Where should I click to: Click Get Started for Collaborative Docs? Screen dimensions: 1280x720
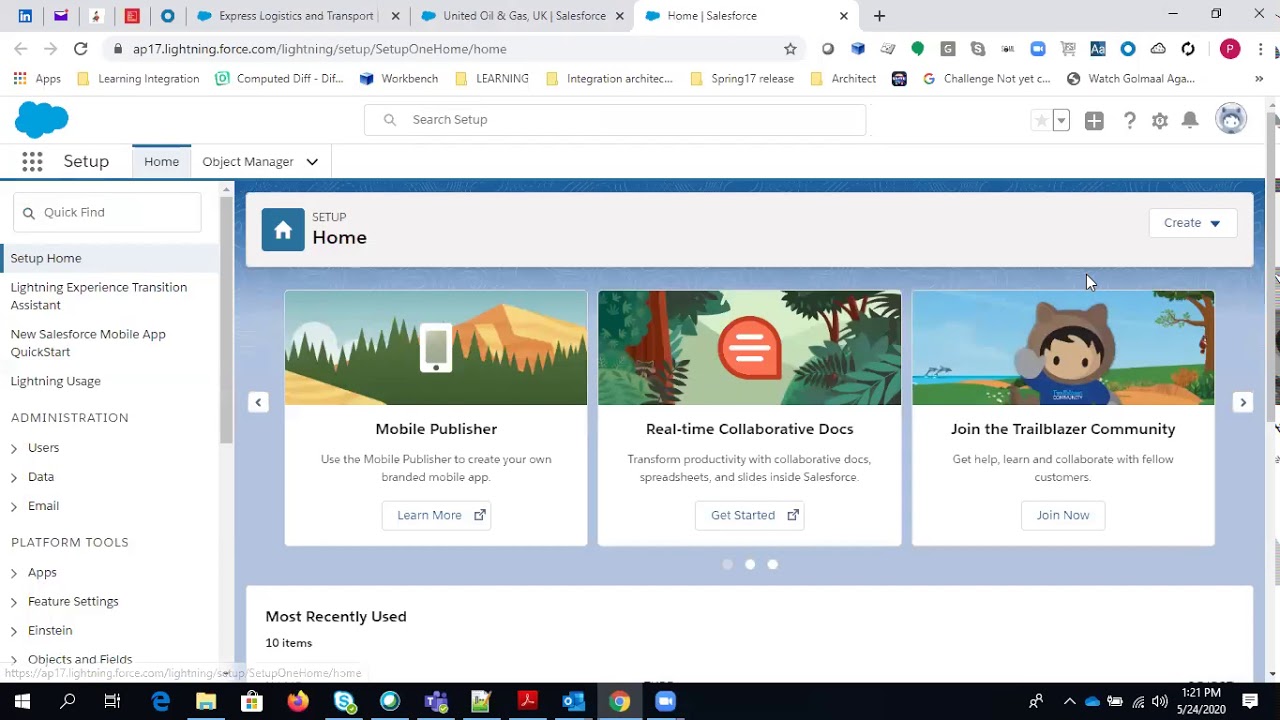[x=750, y=515]
